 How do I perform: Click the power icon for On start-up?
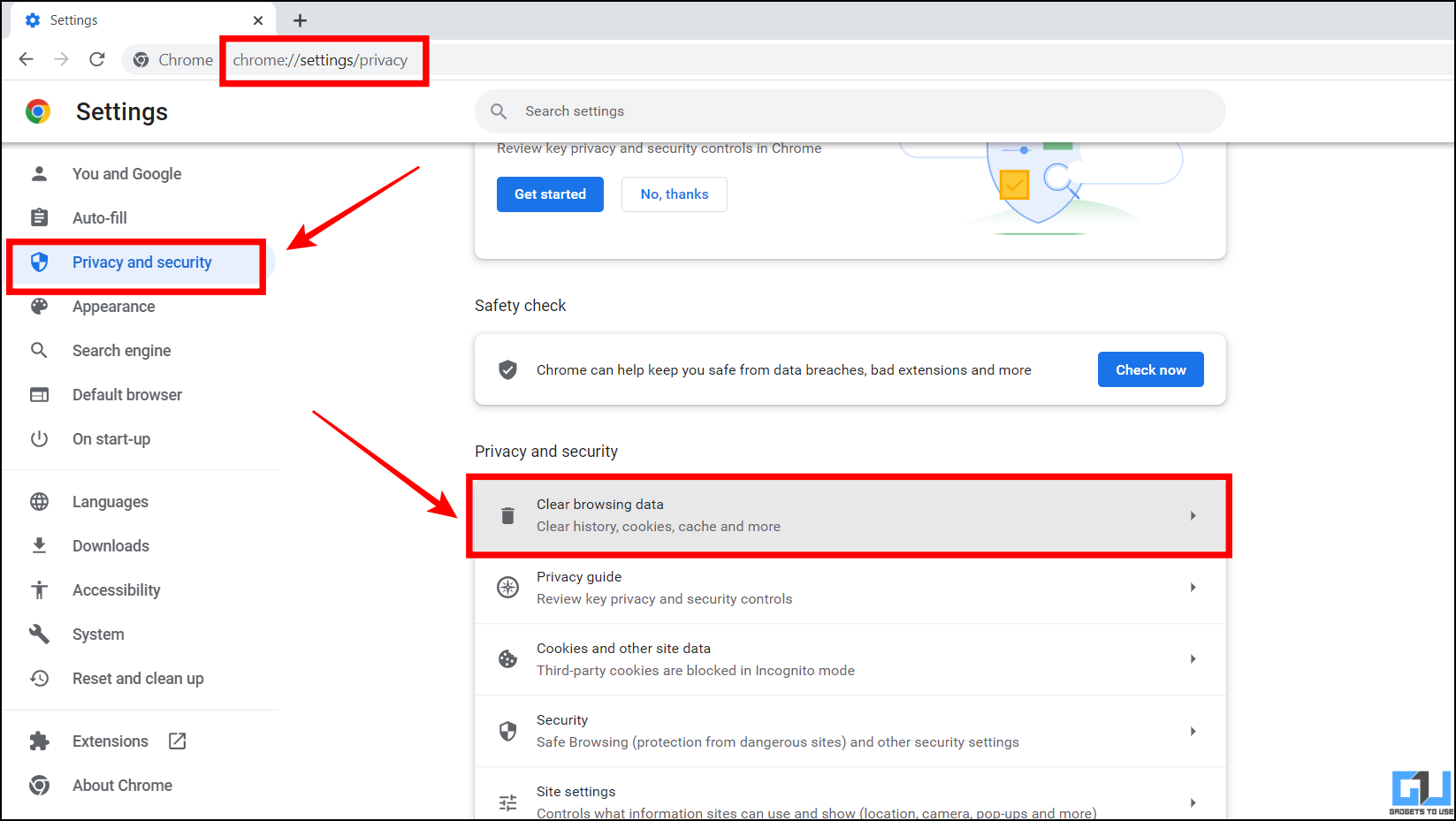click(39, 438)
